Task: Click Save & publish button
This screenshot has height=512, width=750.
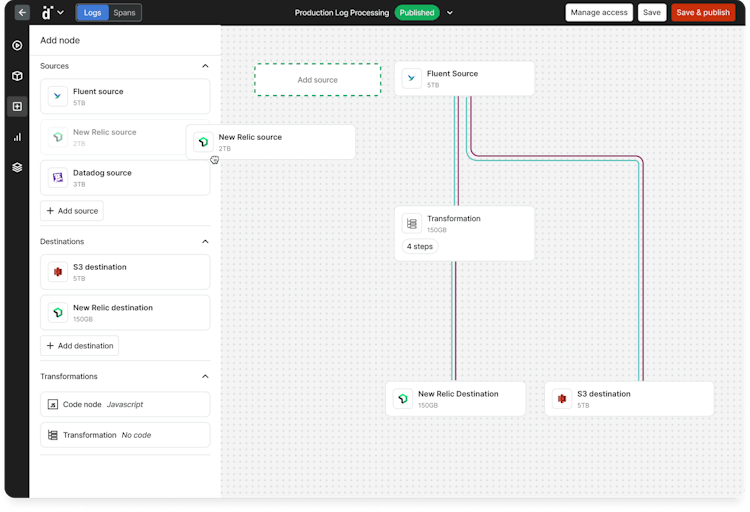Action: [703, 12]
